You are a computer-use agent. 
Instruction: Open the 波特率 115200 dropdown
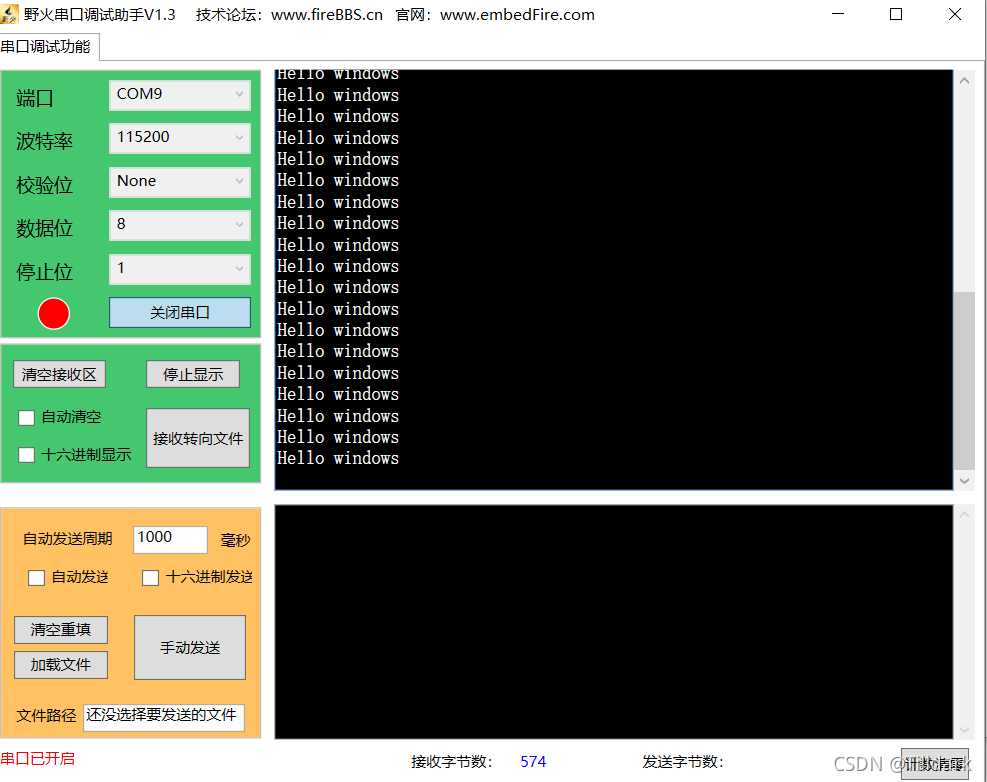pyautogui.click(x=180, y=138)
